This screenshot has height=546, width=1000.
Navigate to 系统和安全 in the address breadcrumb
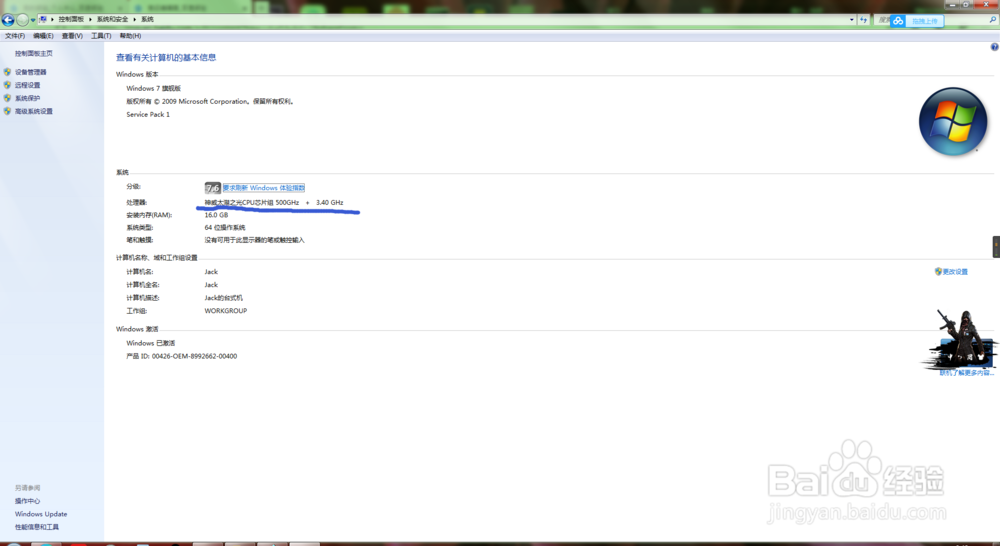point(112,19)
